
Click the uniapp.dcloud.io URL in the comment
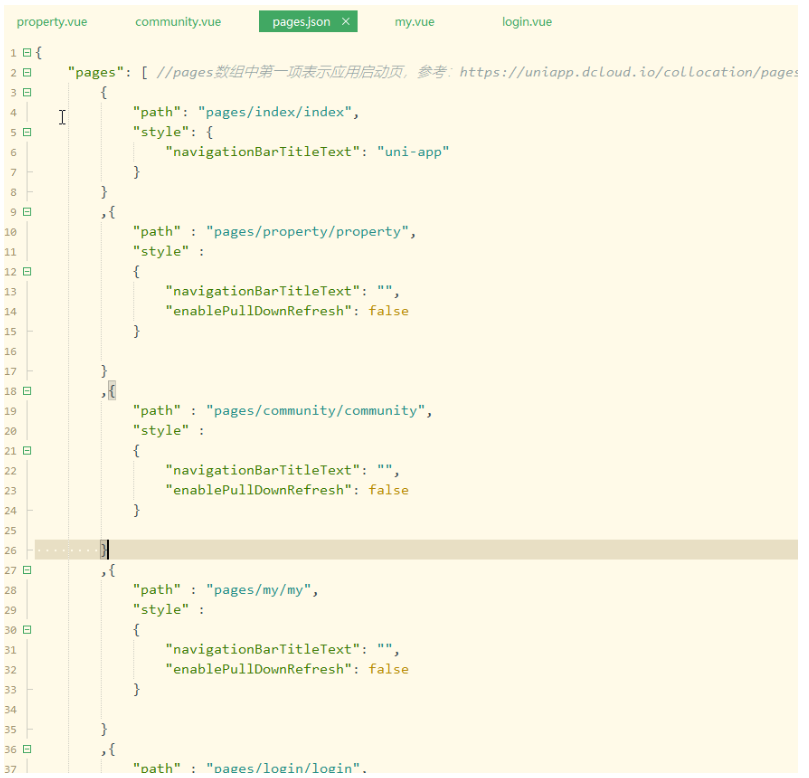[x=628, y=72]
